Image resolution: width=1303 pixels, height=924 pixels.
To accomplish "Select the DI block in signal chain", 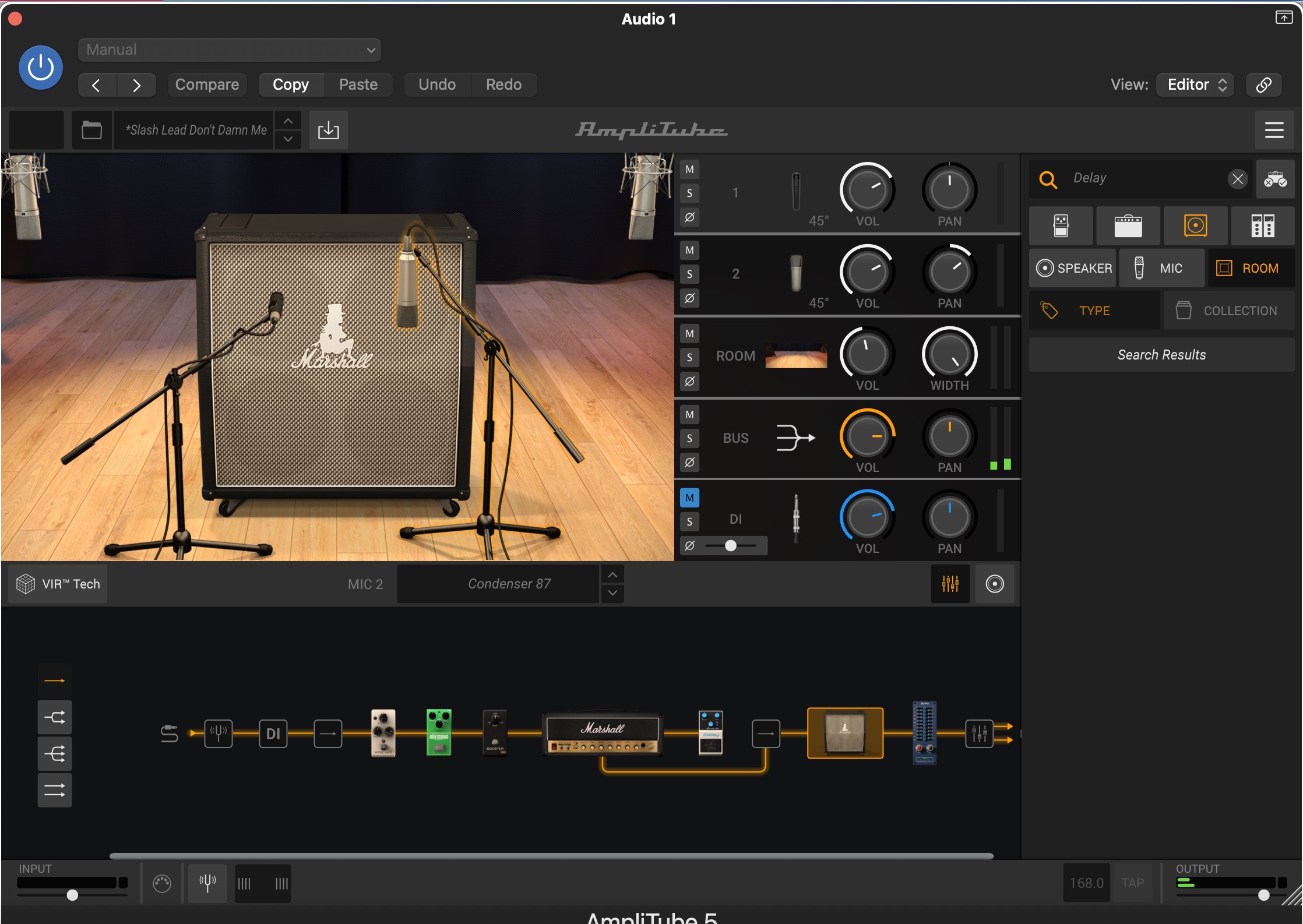I will click(273, 733).
